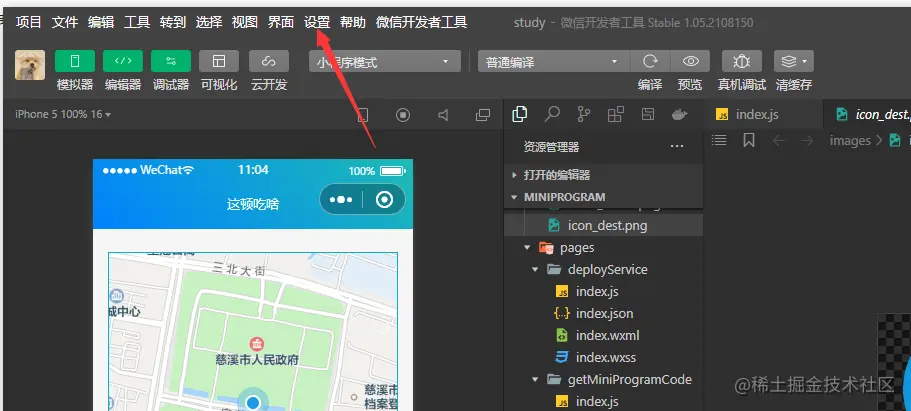Click the 预览 preview eye icon

(690, 61)
